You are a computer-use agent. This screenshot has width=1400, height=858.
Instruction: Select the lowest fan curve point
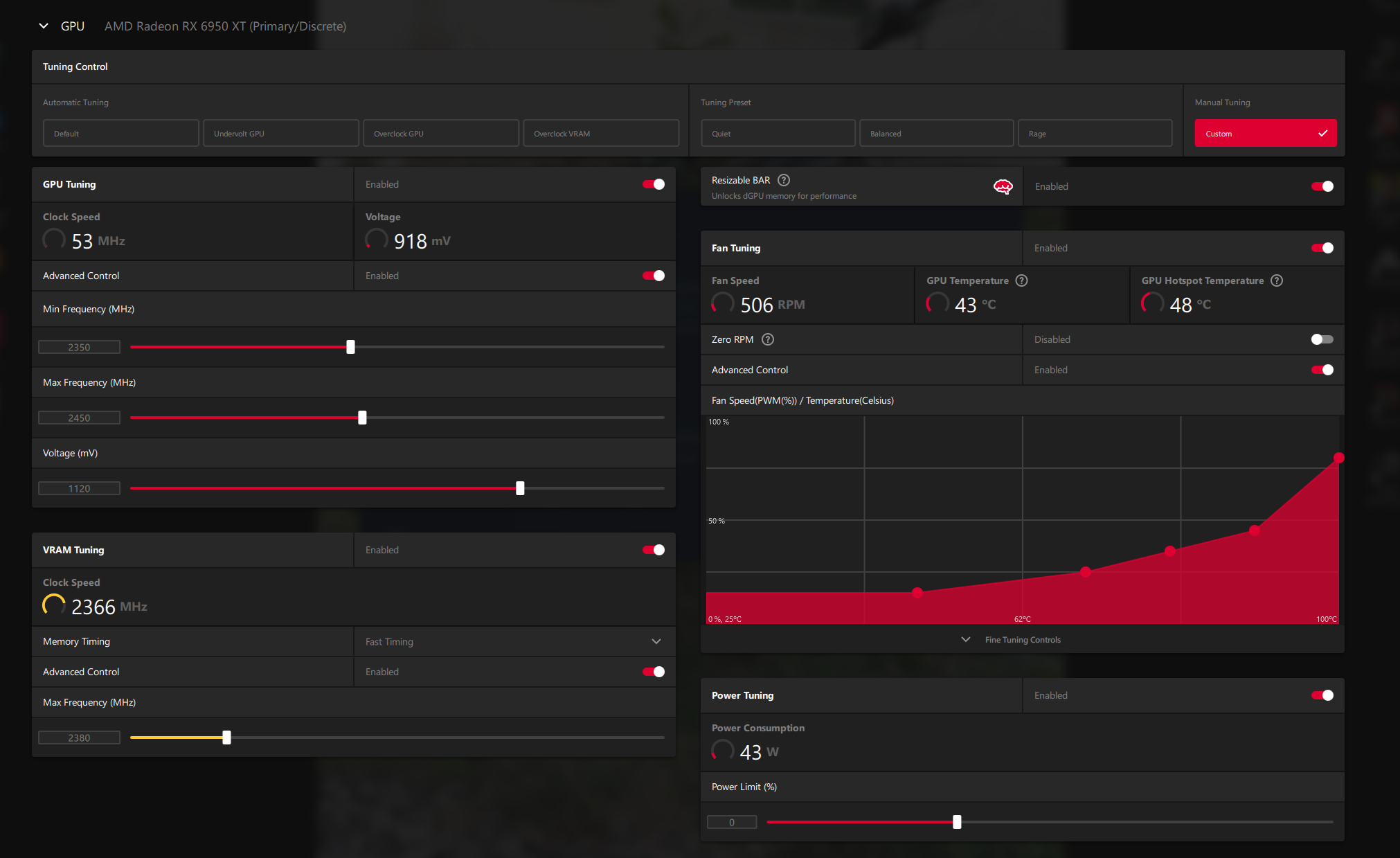917,593
